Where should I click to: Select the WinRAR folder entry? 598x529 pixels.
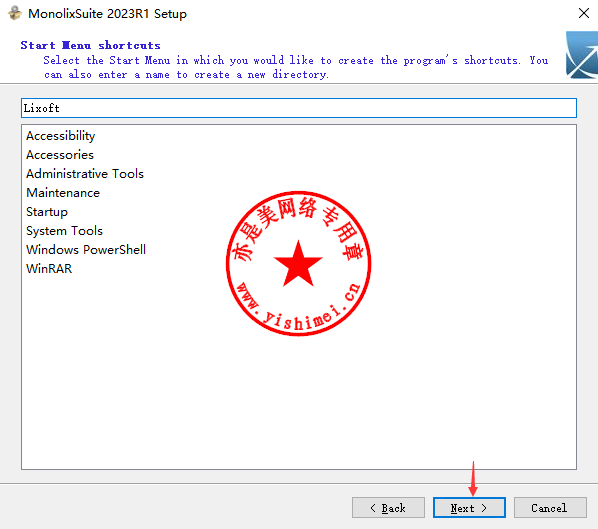49,269
